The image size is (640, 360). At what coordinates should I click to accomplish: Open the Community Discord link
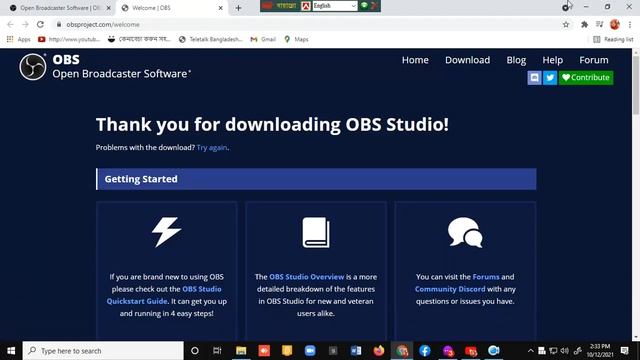point(450,289)
